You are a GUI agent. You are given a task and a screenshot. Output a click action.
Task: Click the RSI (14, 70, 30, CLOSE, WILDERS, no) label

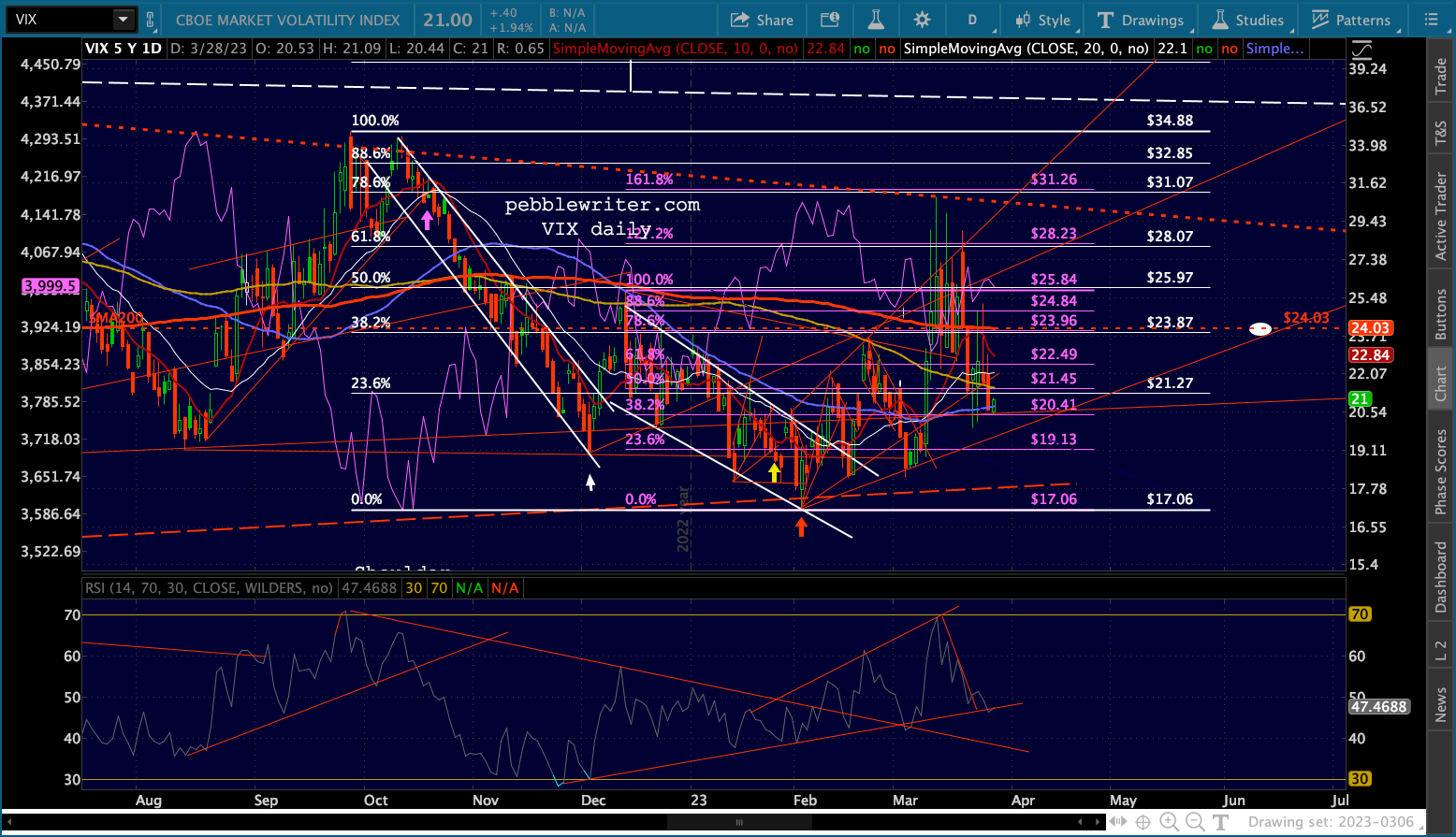[210, 588]
